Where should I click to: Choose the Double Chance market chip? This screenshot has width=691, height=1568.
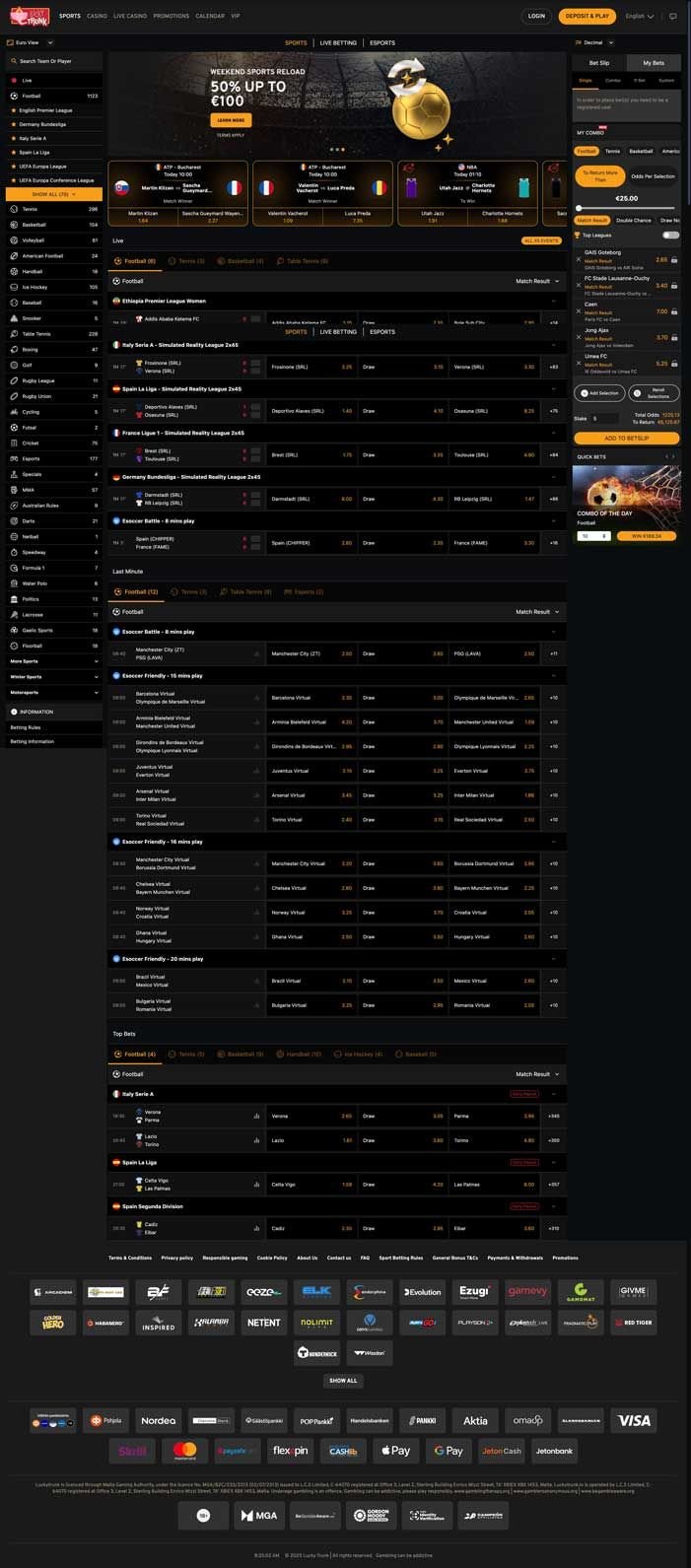pos(634,221)
